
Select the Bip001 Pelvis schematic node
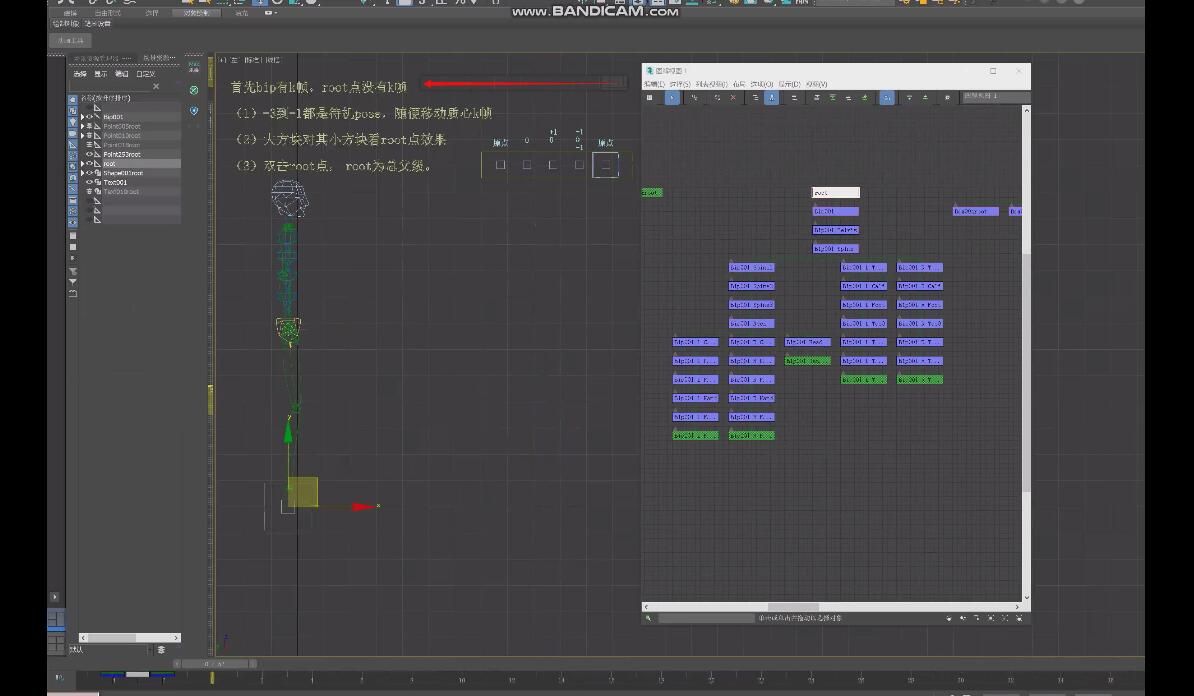pyautogui.click(x=835, y=230)
